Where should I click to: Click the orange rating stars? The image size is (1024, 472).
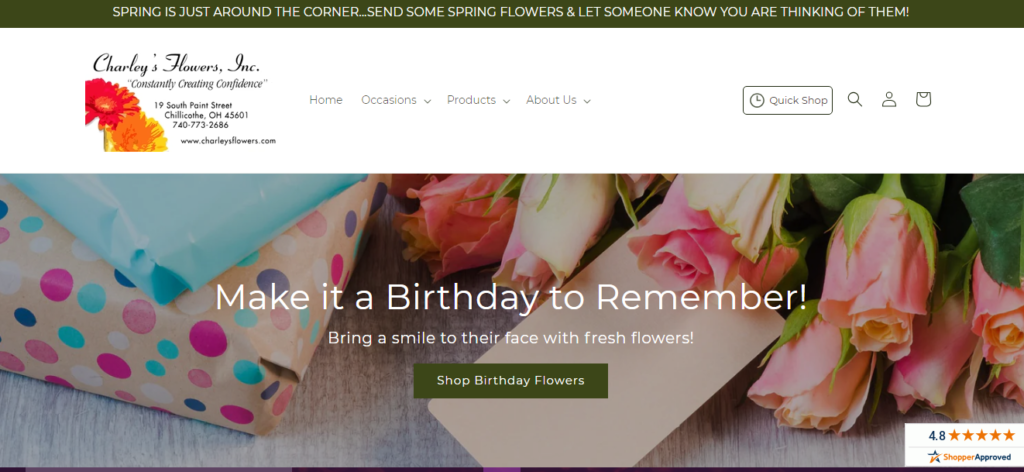[x=981, y=436]
